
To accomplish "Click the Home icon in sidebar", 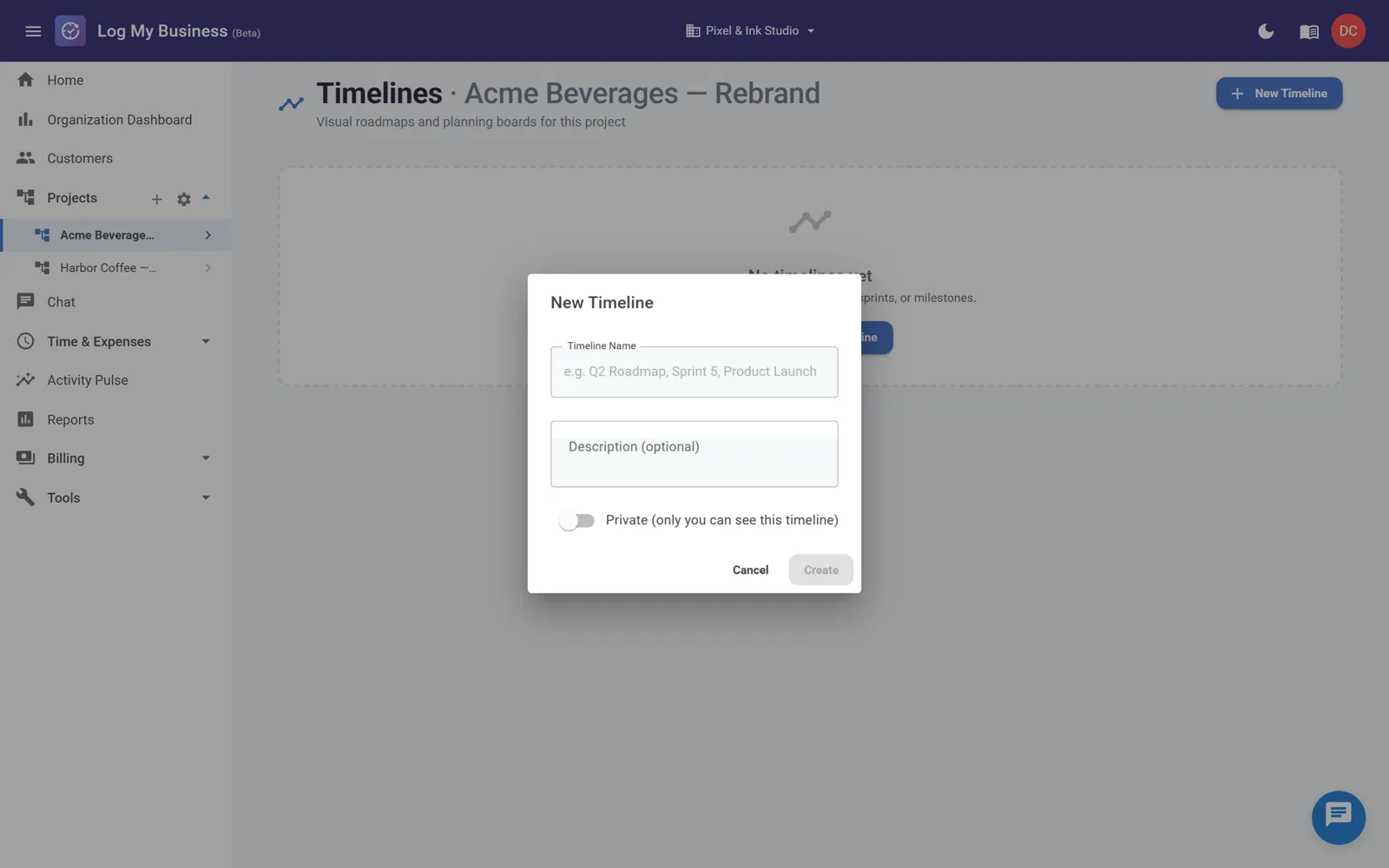I will point(25,80).
